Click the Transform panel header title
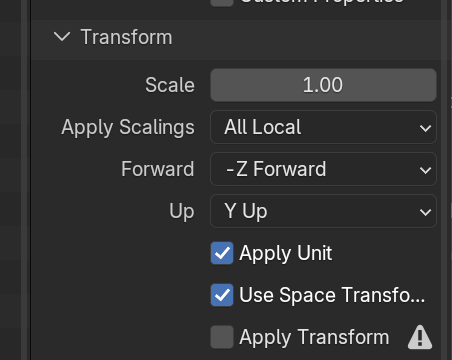Image resolution: width=452 pixels, height=360 pixels. point(126,37)
